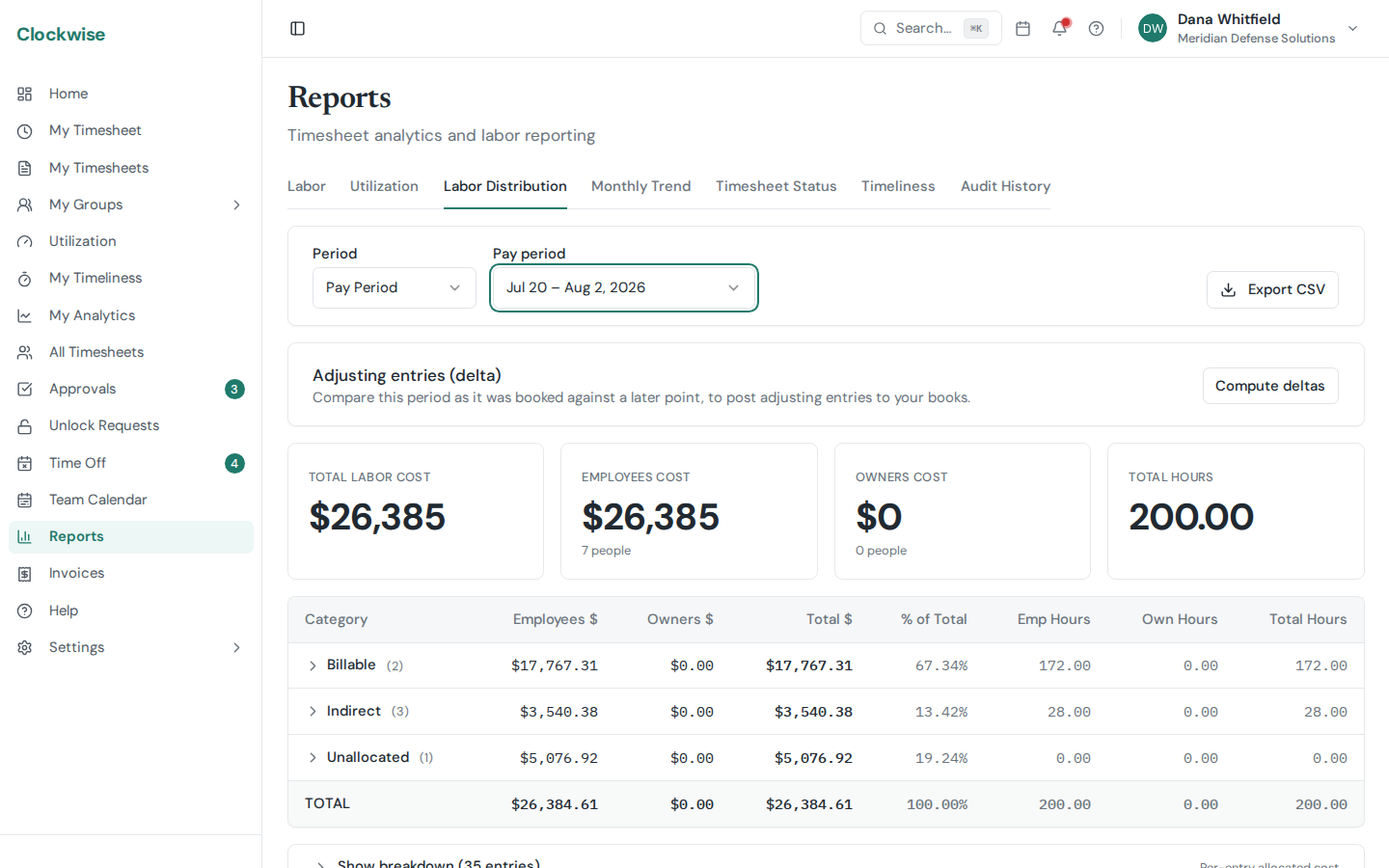The width and height of the screenshot is (1389, 868).
Task: Switch to the Utilization tab
Action: click(384, 186)
